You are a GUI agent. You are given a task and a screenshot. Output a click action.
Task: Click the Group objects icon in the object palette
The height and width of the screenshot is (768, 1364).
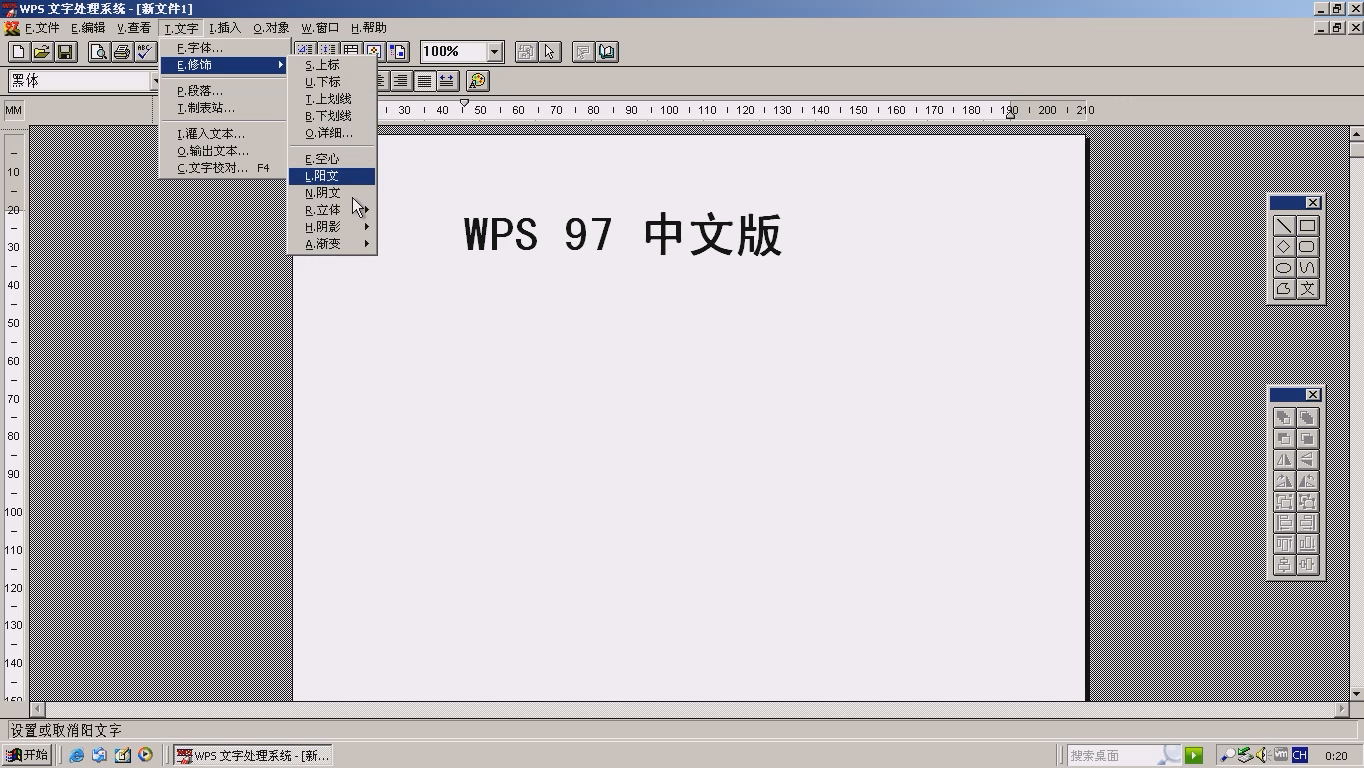pyautogui.click(x=1284, y=502)
